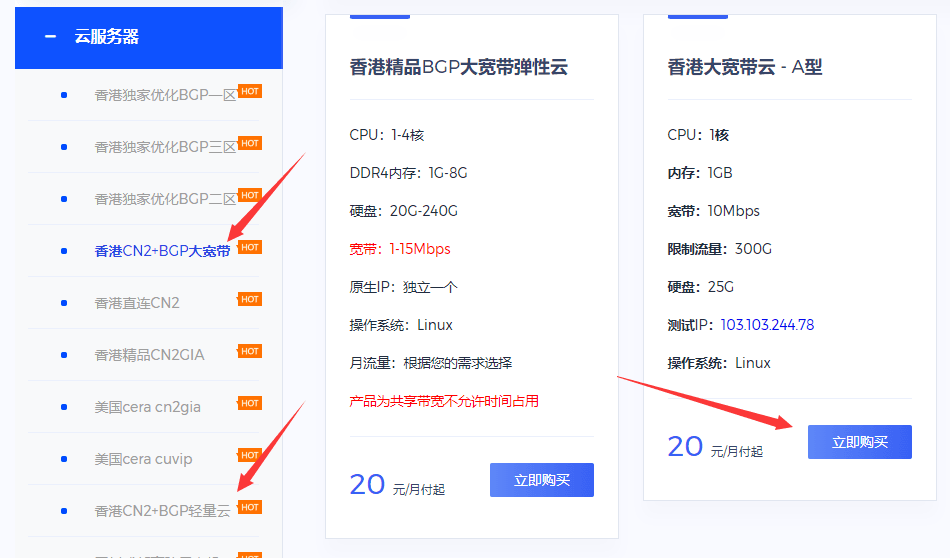Open 香港独家优化BGP一区 menu item

click(x=165, y=95)
